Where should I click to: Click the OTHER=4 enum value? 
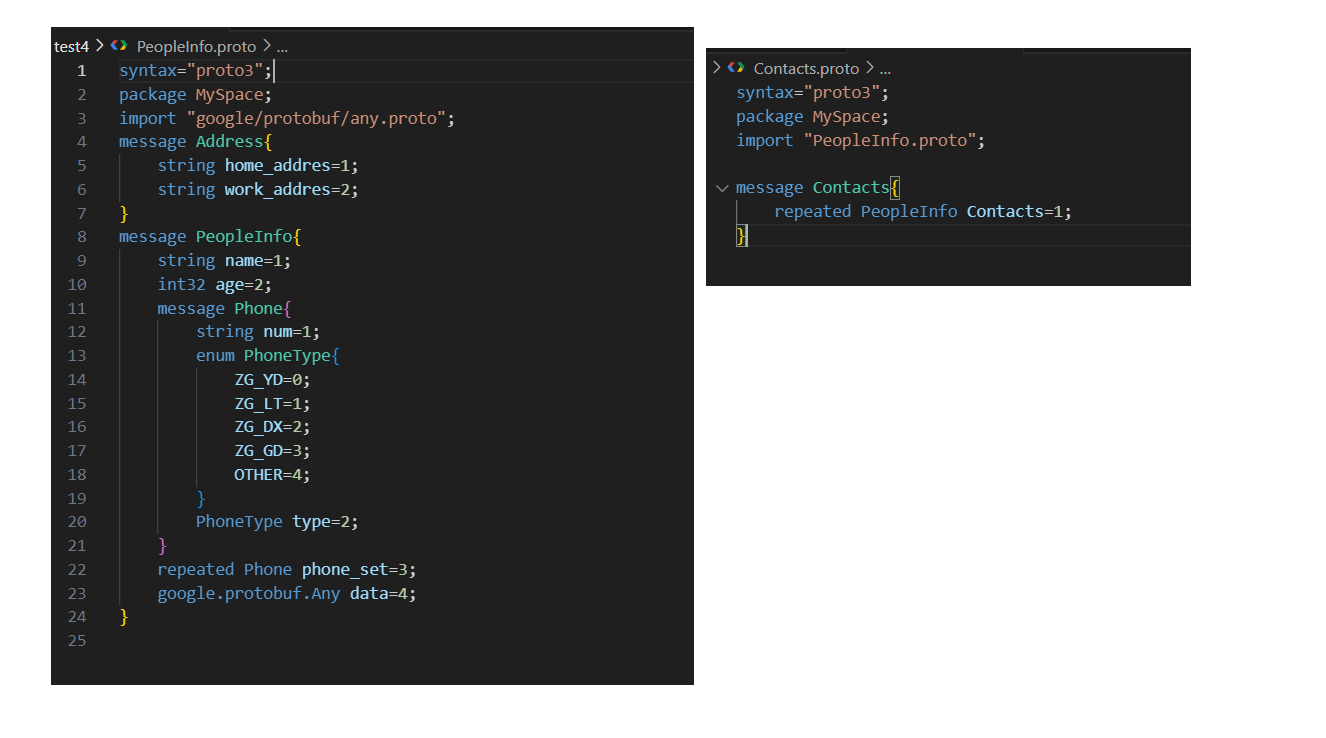(x=273, y=475)
